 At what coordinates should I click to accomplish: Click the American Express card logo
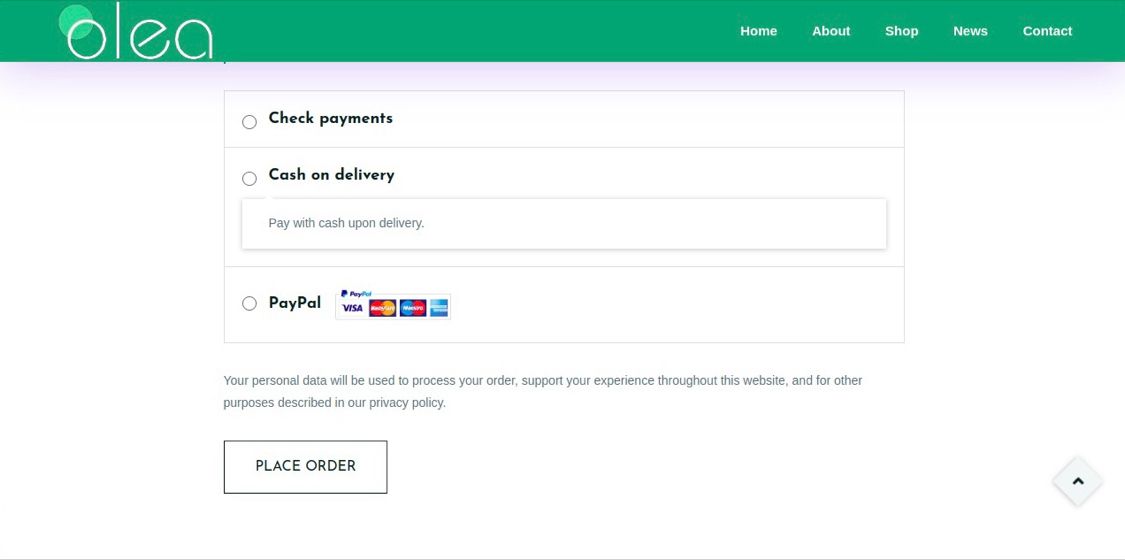coord(439,308)
